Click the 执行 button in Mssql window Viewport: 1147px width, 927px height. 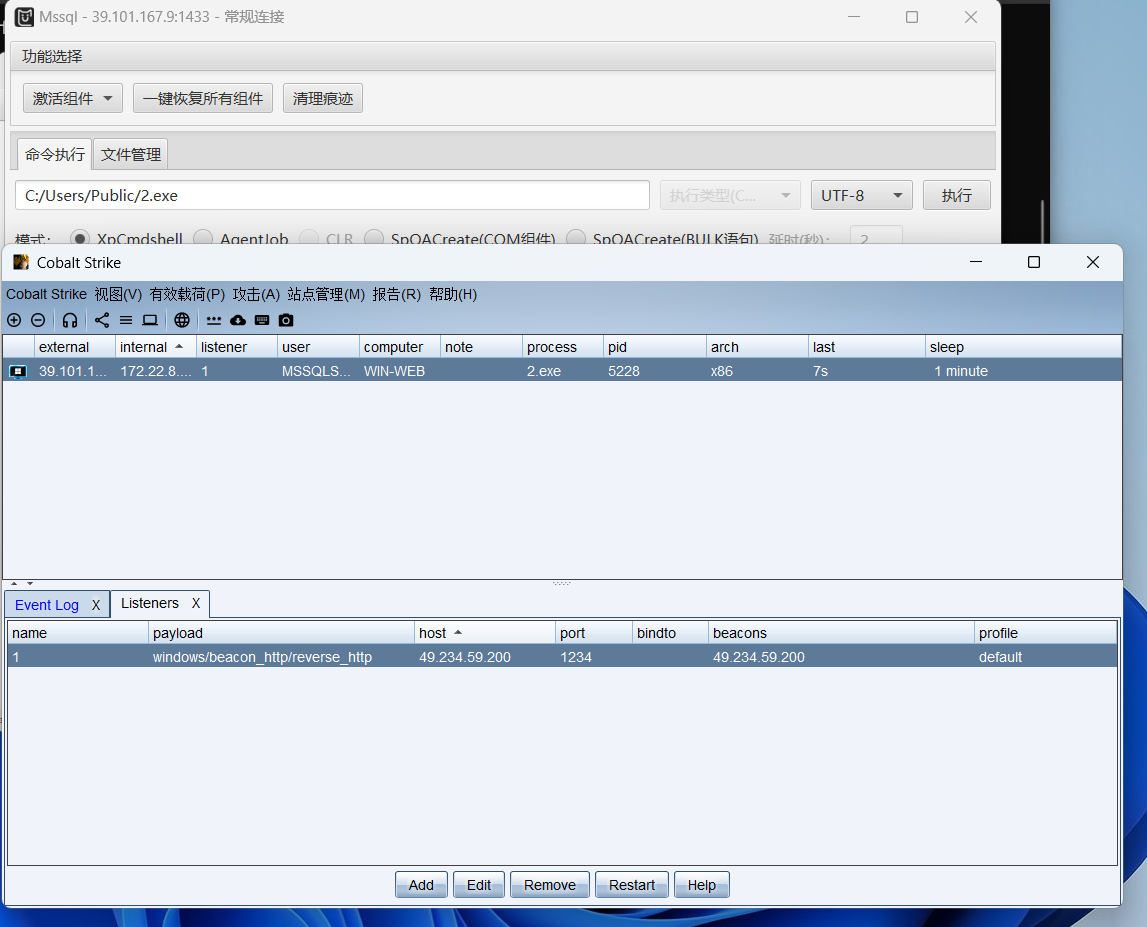point(956,195)
